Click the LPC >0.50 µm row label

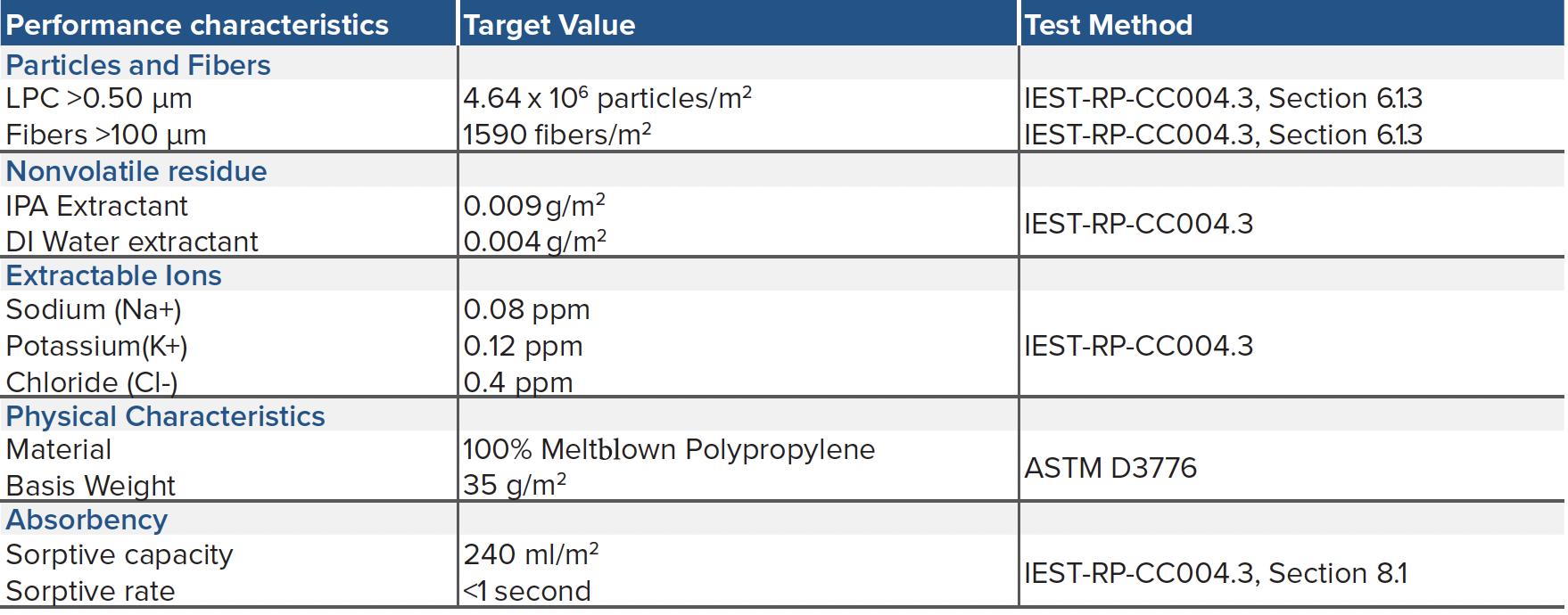99,98
